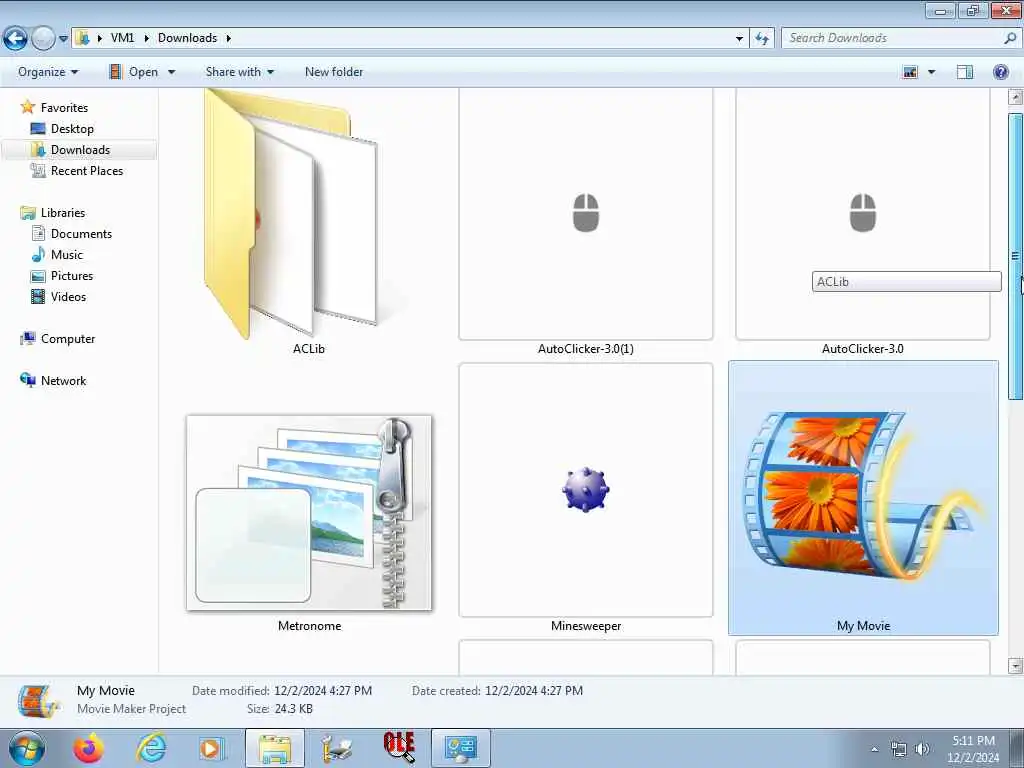Click the My Movie file name label
1024x768 pixels.
click(x=863, y=626)
